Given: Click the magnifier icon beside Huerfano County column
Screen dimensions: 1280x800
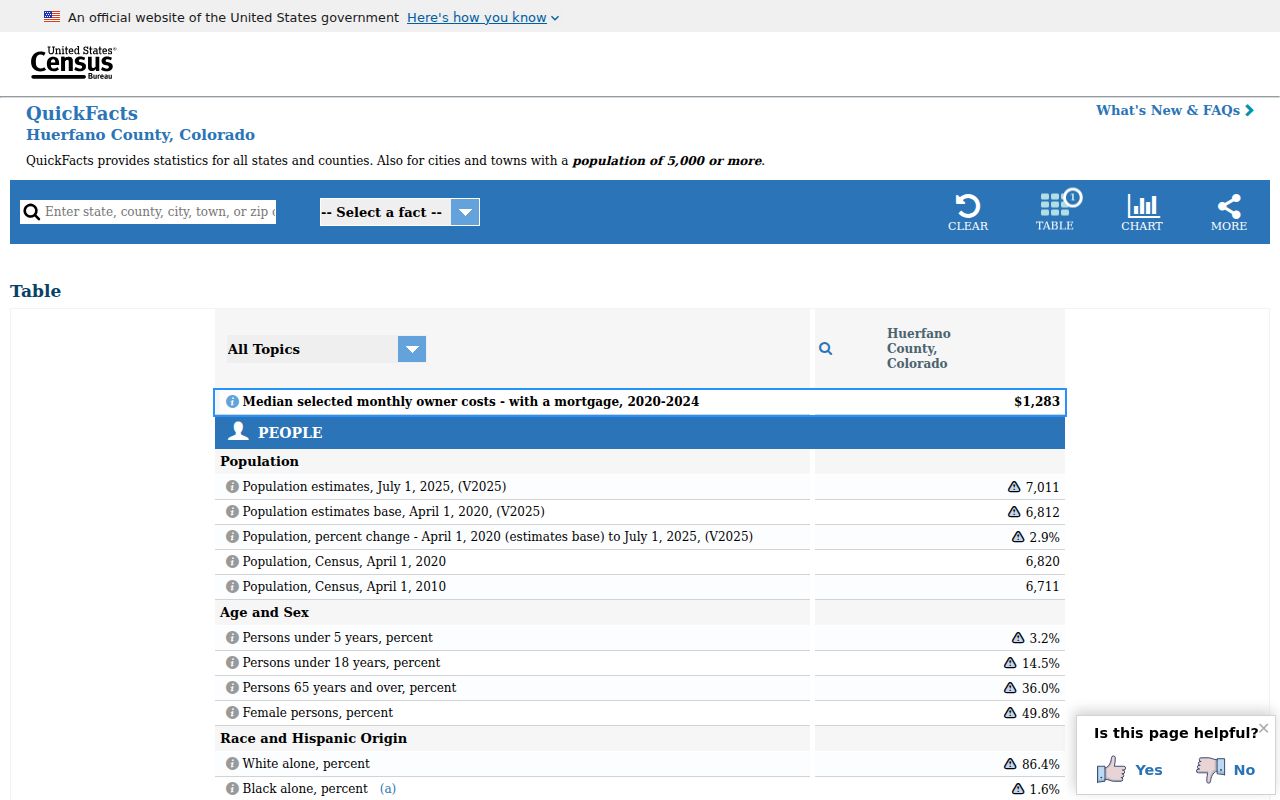Looking at the screenshot, I should click(x=826, y=348).
